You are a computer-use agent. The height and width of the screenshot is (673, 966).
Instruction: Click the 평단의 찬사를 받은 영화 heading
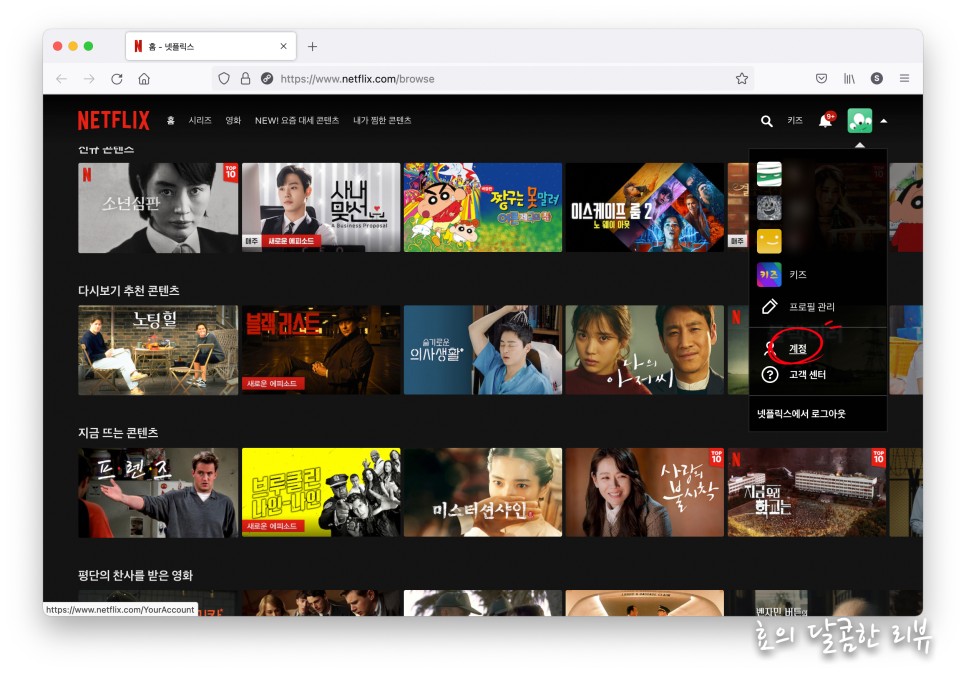point(135,575)
